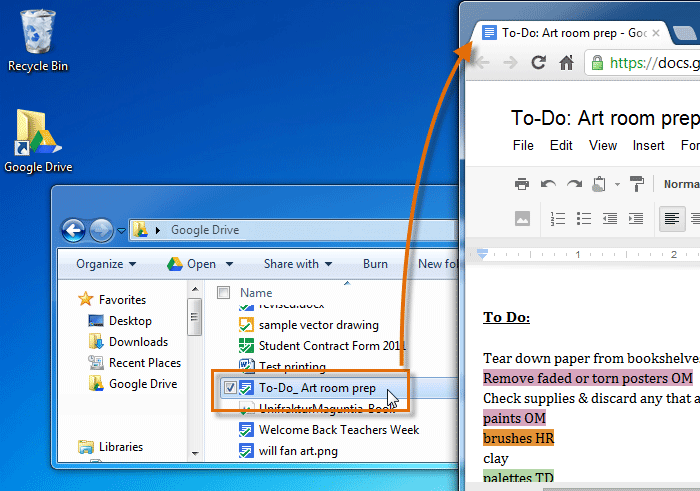Click the Print icon in Docs toolbar

coord(522,184)
